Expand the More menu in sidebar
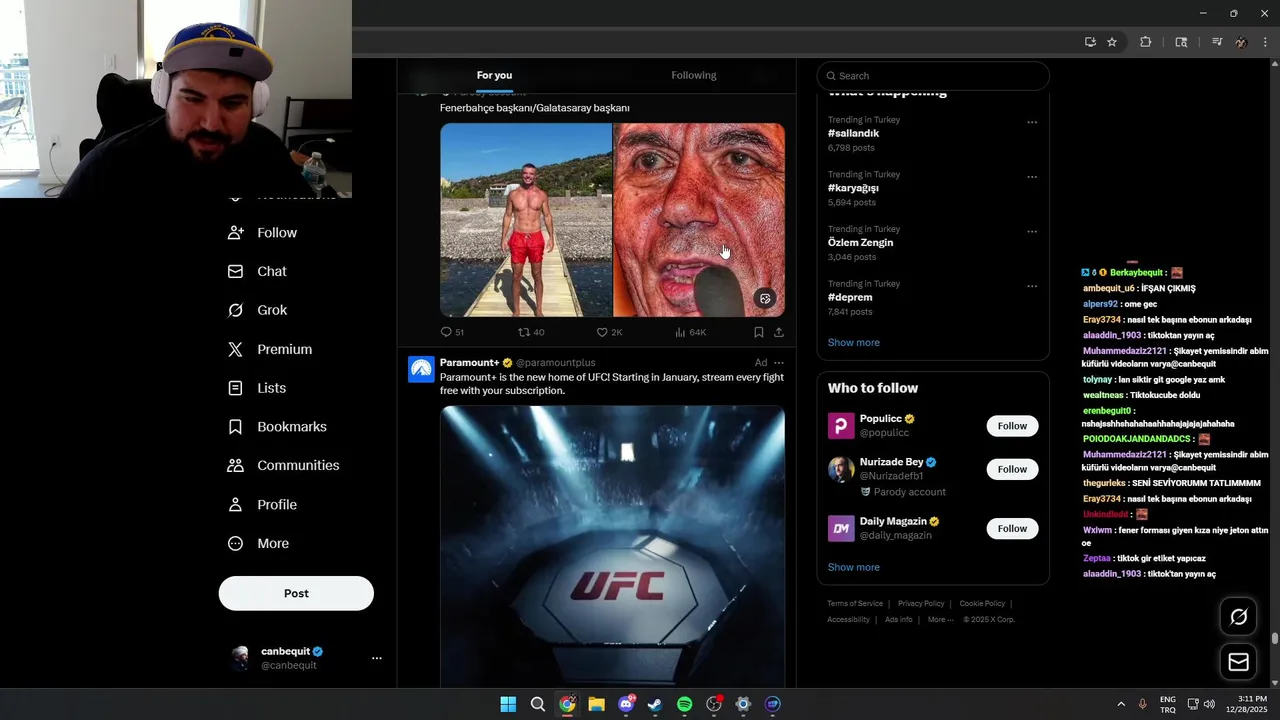The width and height of the screenshot is (1280, 720). (273, 543)
